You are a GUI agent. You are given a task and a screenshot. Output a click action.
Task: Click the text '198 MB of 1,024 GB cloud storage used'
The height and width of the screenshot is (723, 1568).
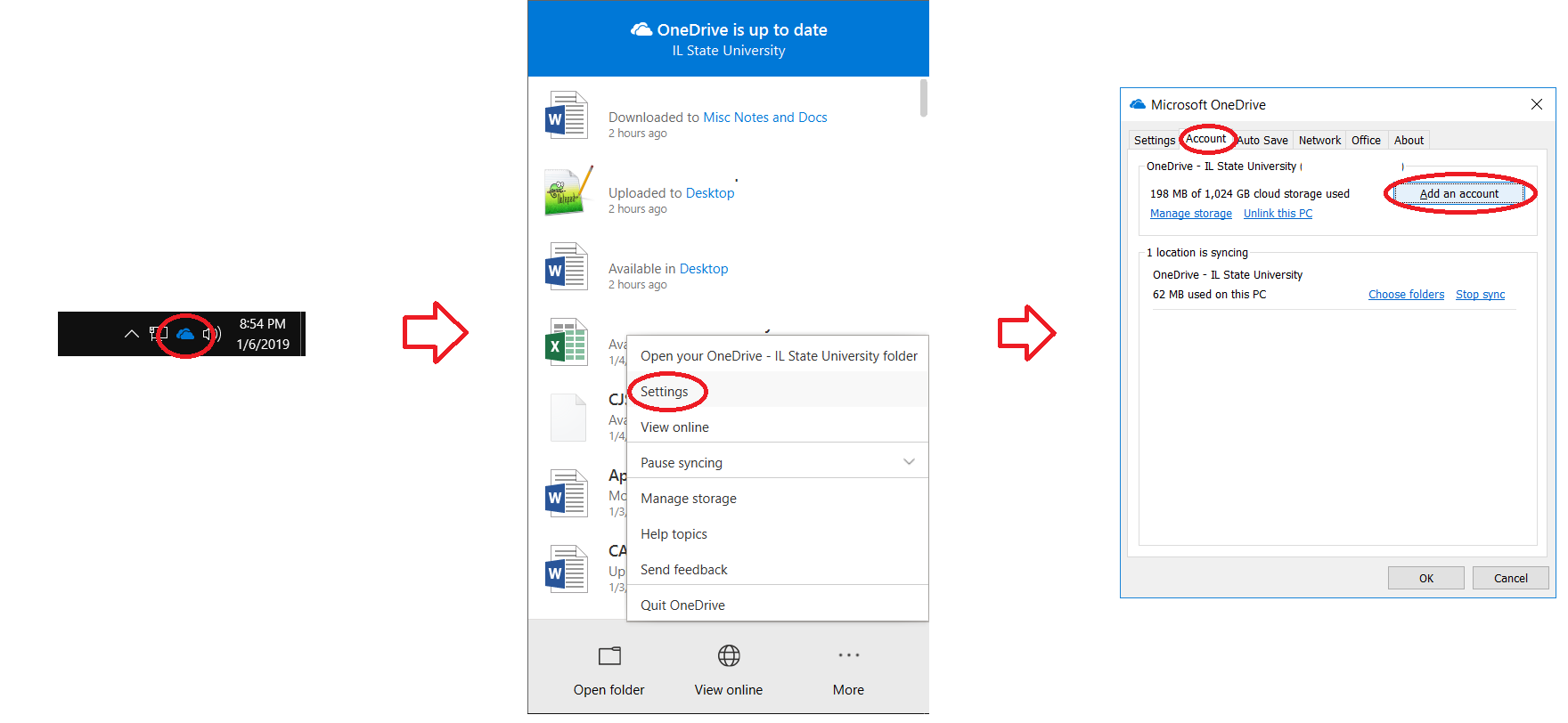(x=1249, y=194)
